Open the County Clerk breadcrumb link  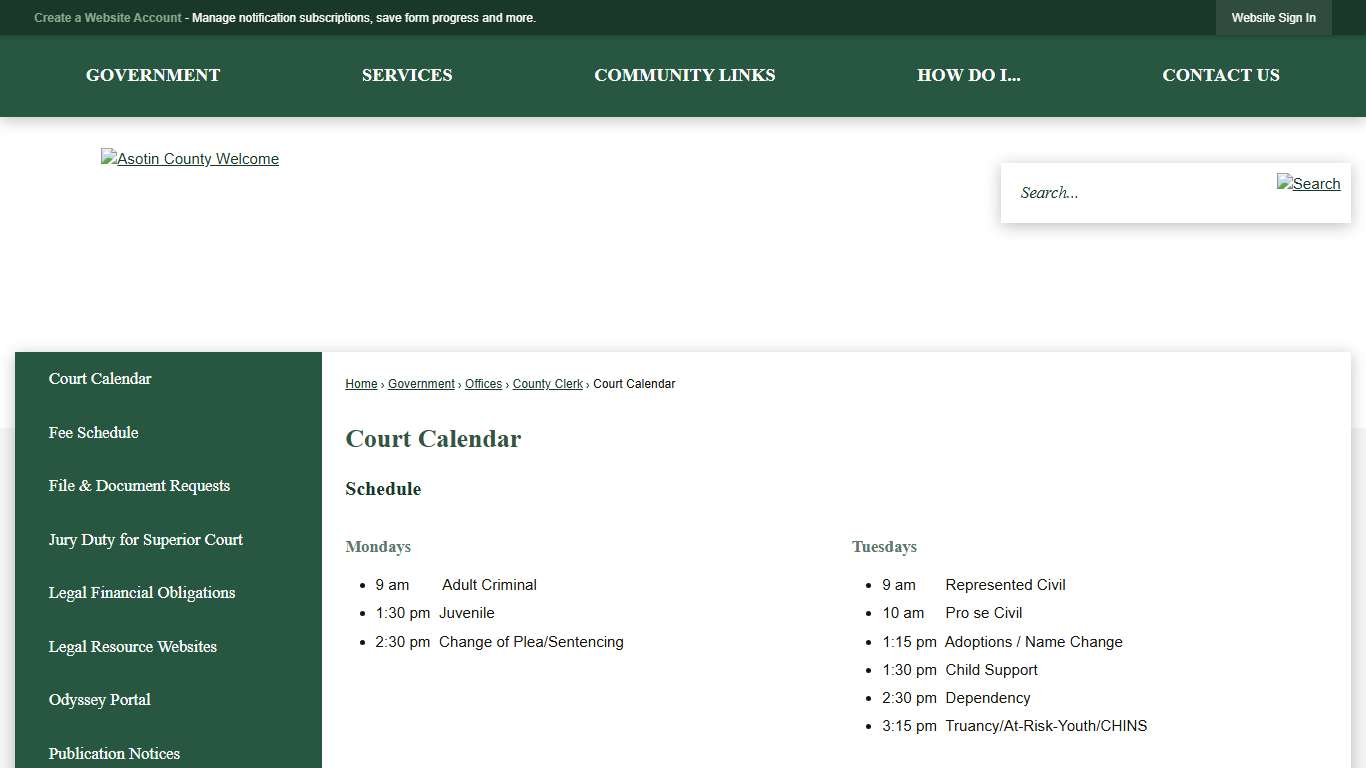click(x=548, y=383)
